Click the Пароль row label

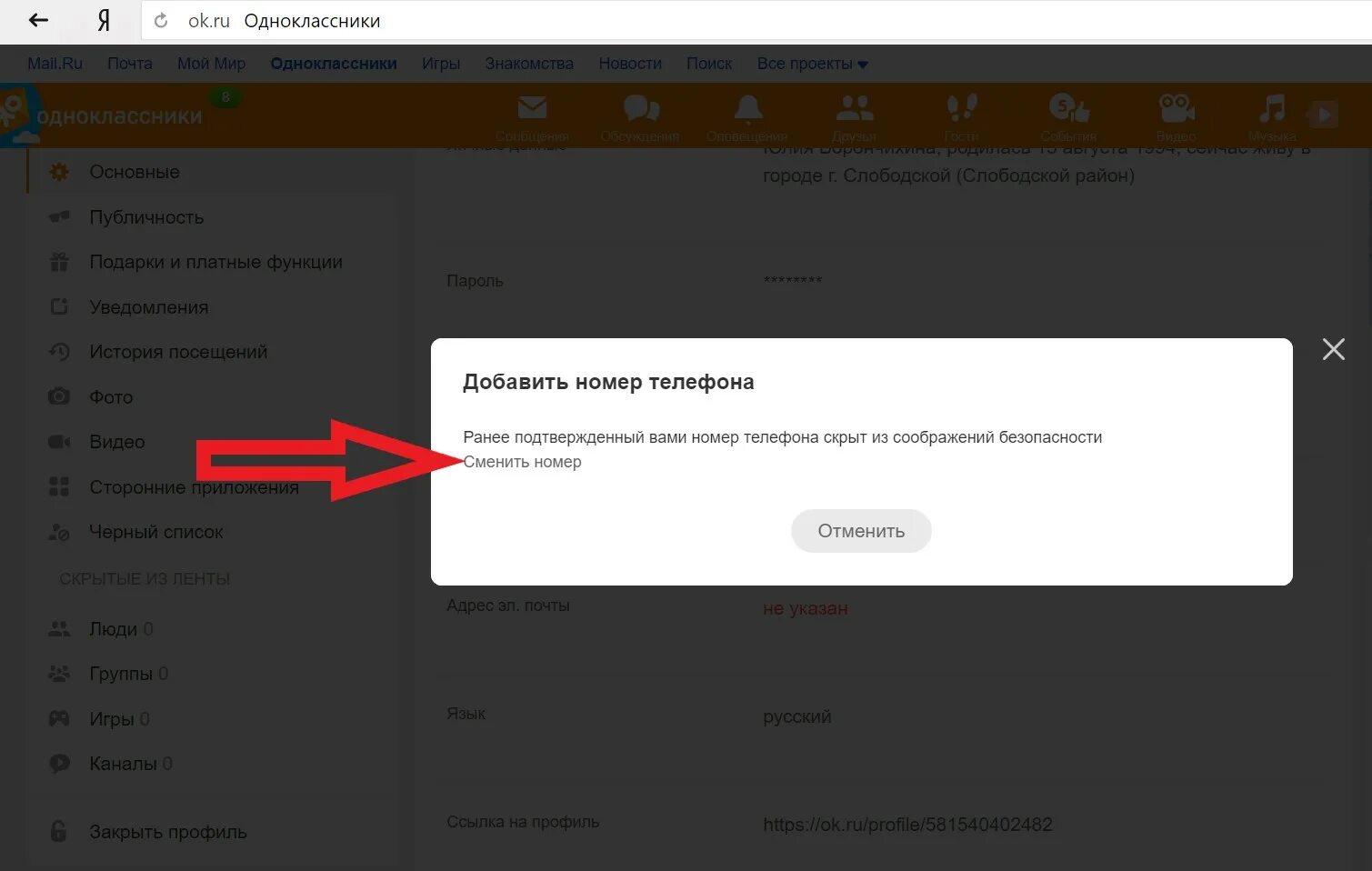(475, 281)
